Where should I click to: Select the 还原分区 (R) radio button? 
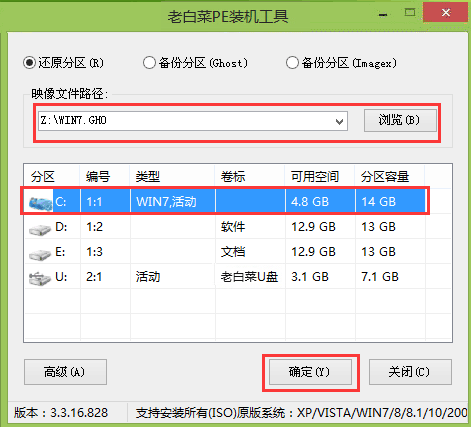pyautogui.click(x=29, y=63)
